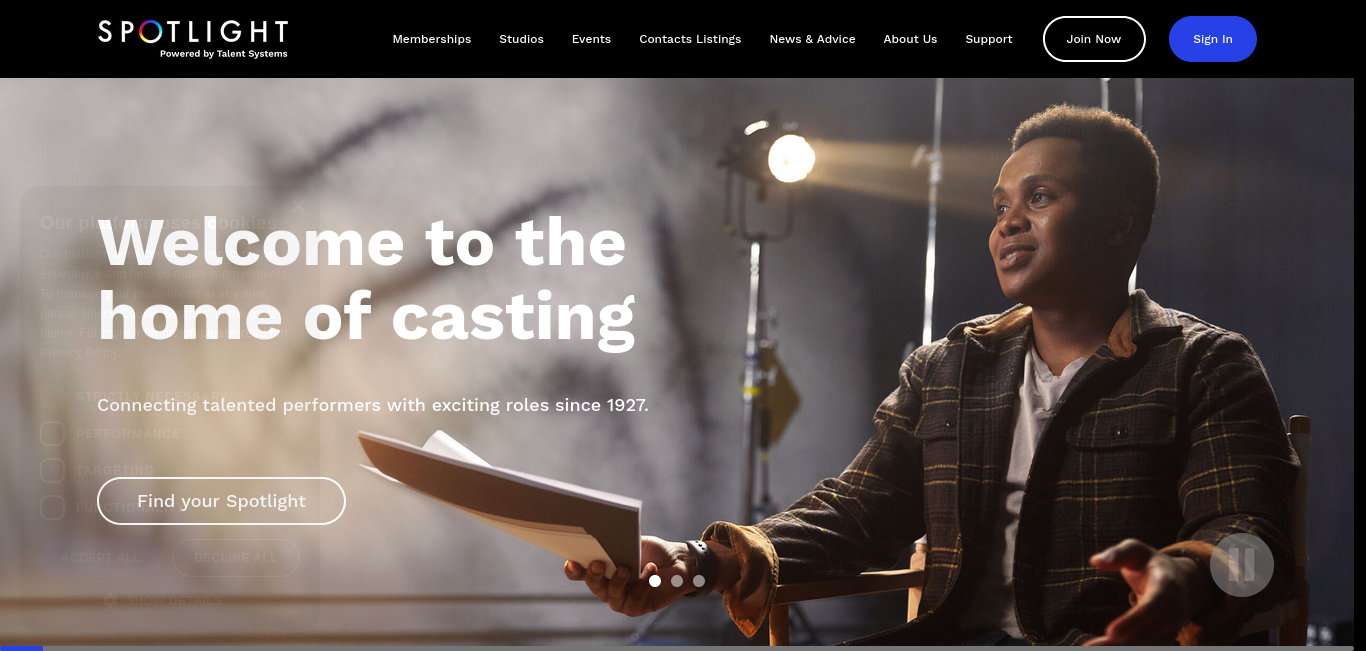
Task: Accept all cookies
Action: tap(100, 558)
